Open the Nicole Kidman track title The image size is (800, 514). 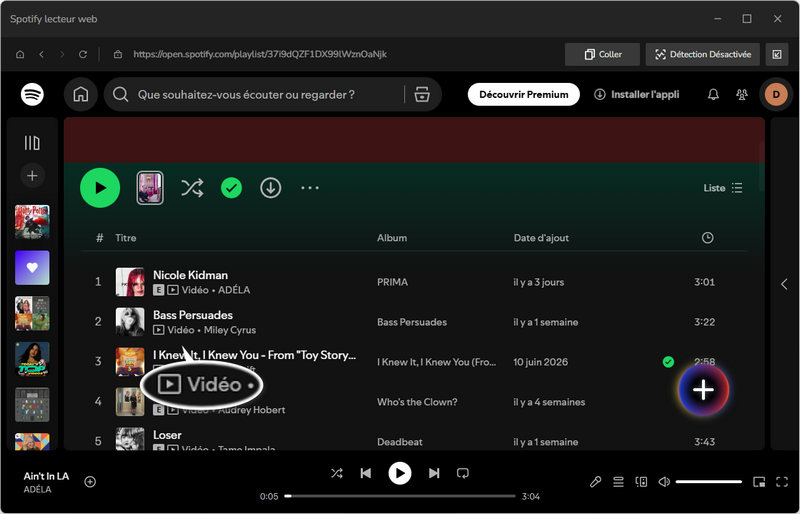pyautogui.click(x=190, y=275)
